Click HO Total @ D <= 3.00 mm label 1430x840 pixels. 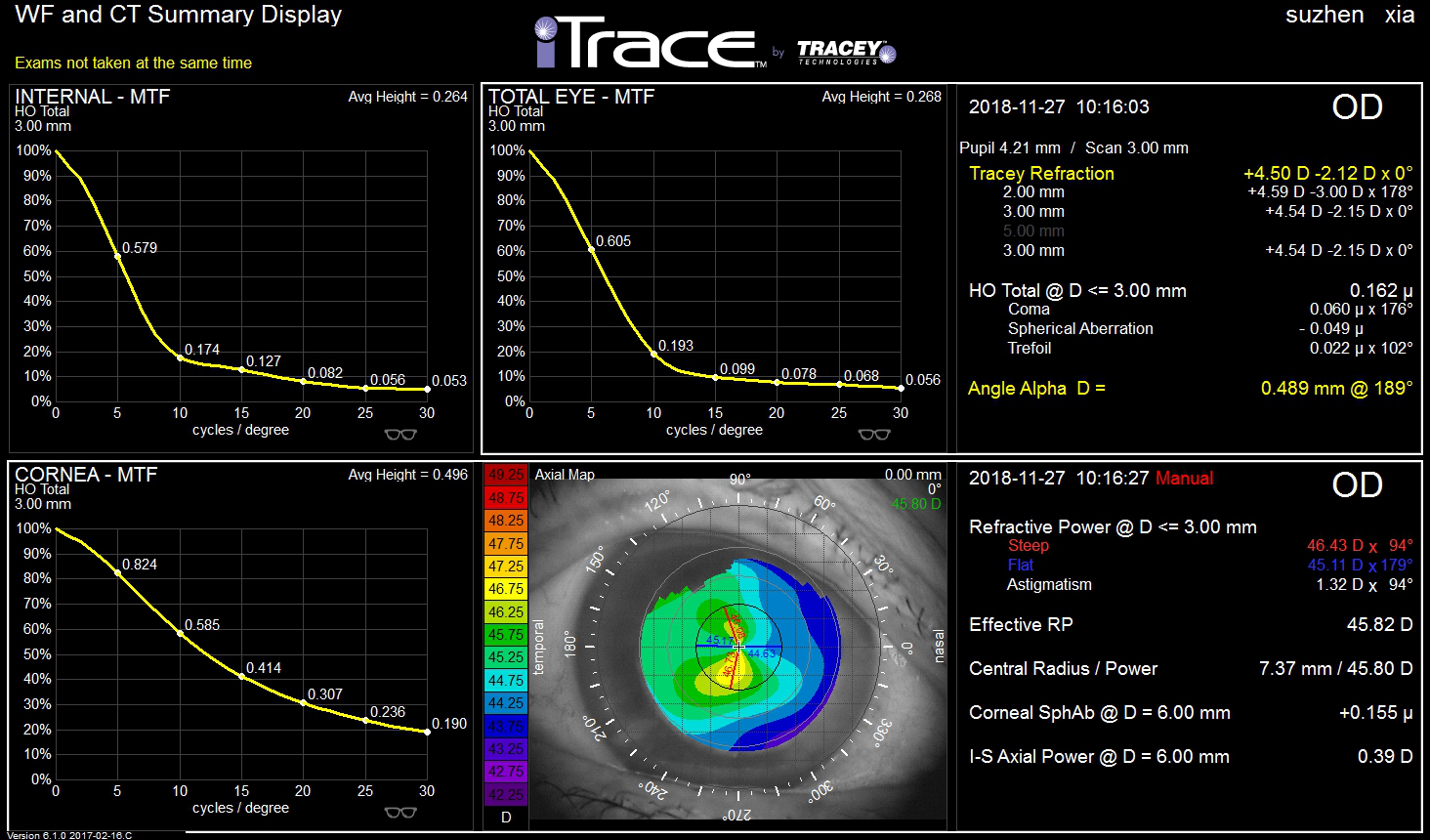1077,290
